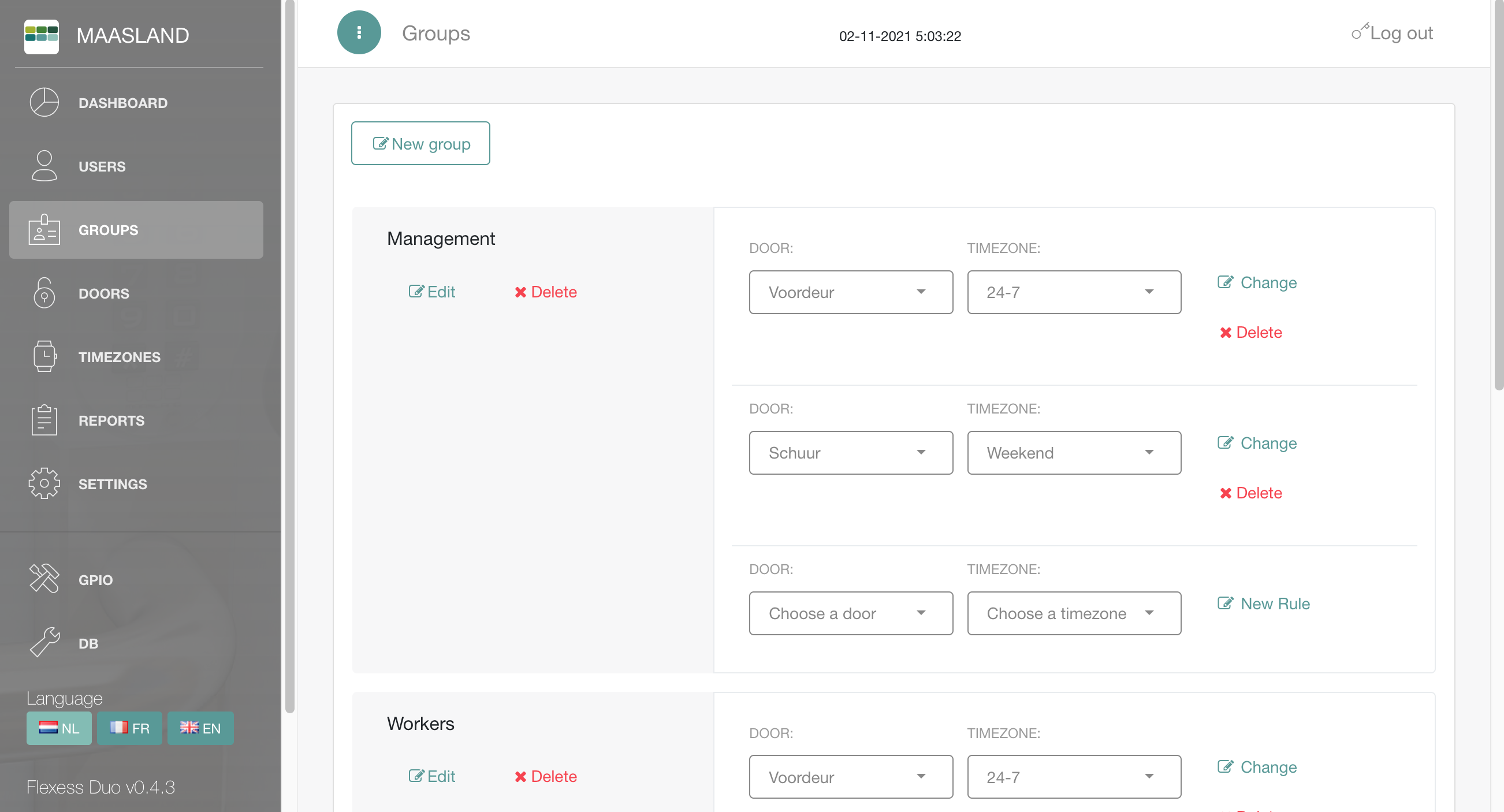Viewport: 1504px width, 812px height.
Task: Click the Dashboard pie chart icon
Action: [x=44, y=103]
